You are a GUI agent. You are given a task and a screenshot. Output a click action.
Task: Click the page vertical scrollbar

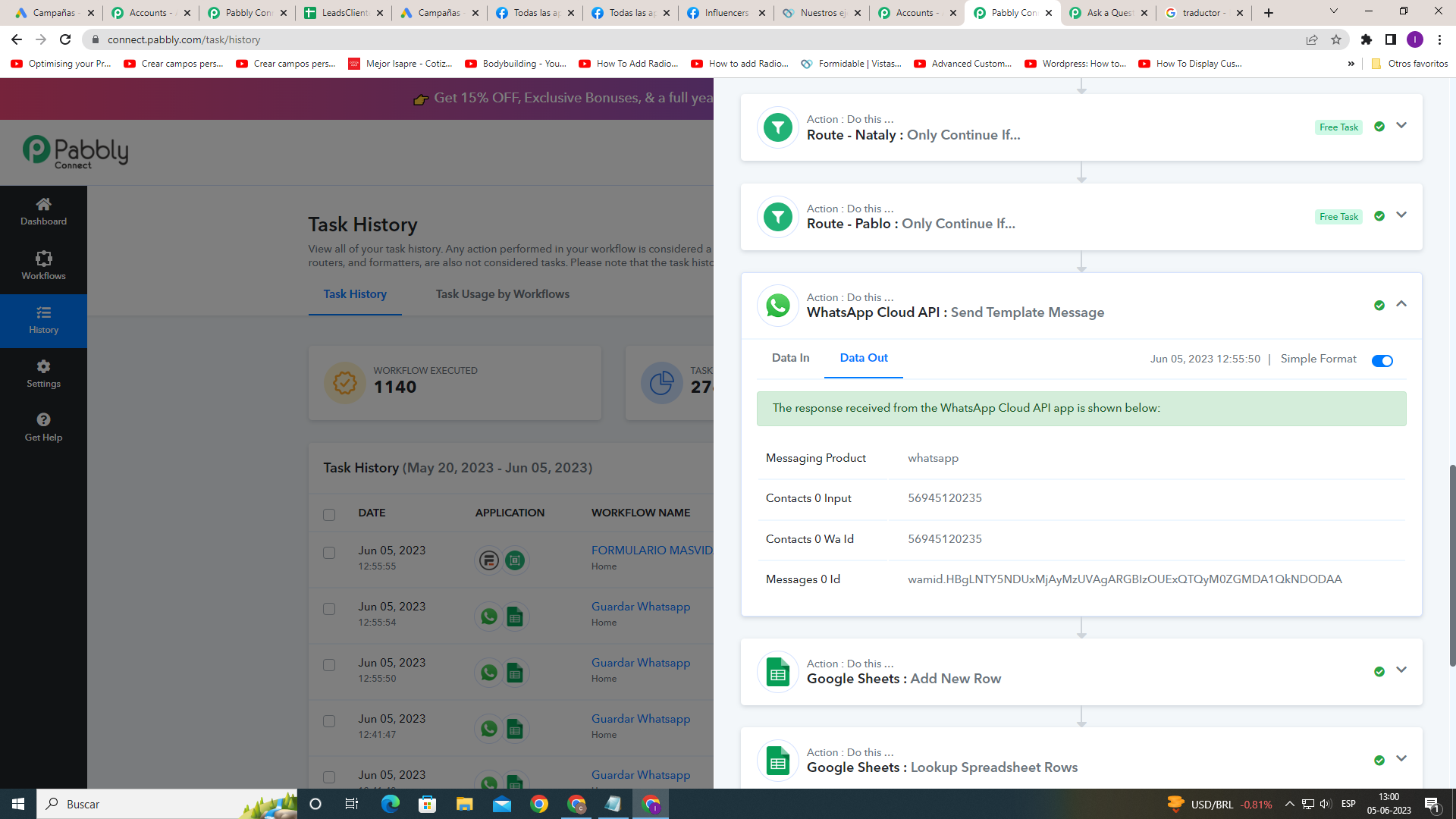click(1452, 565)
